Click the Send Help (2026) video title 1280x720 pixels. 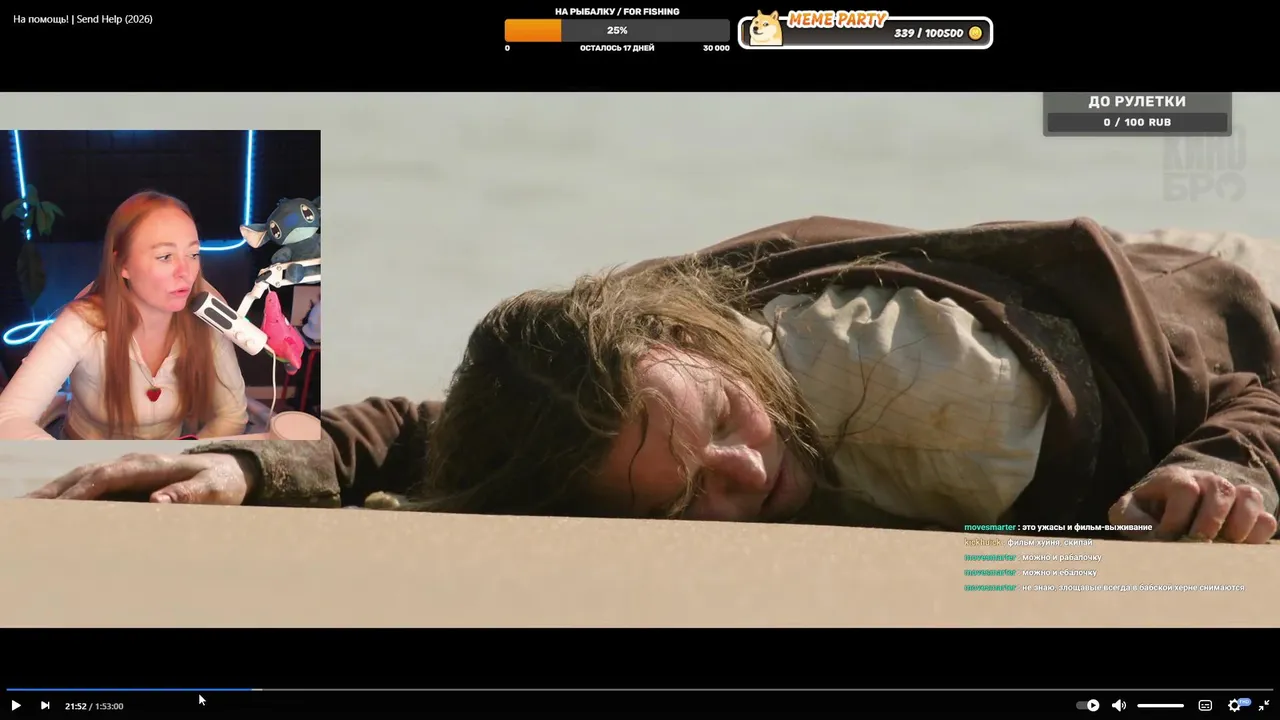83,19
